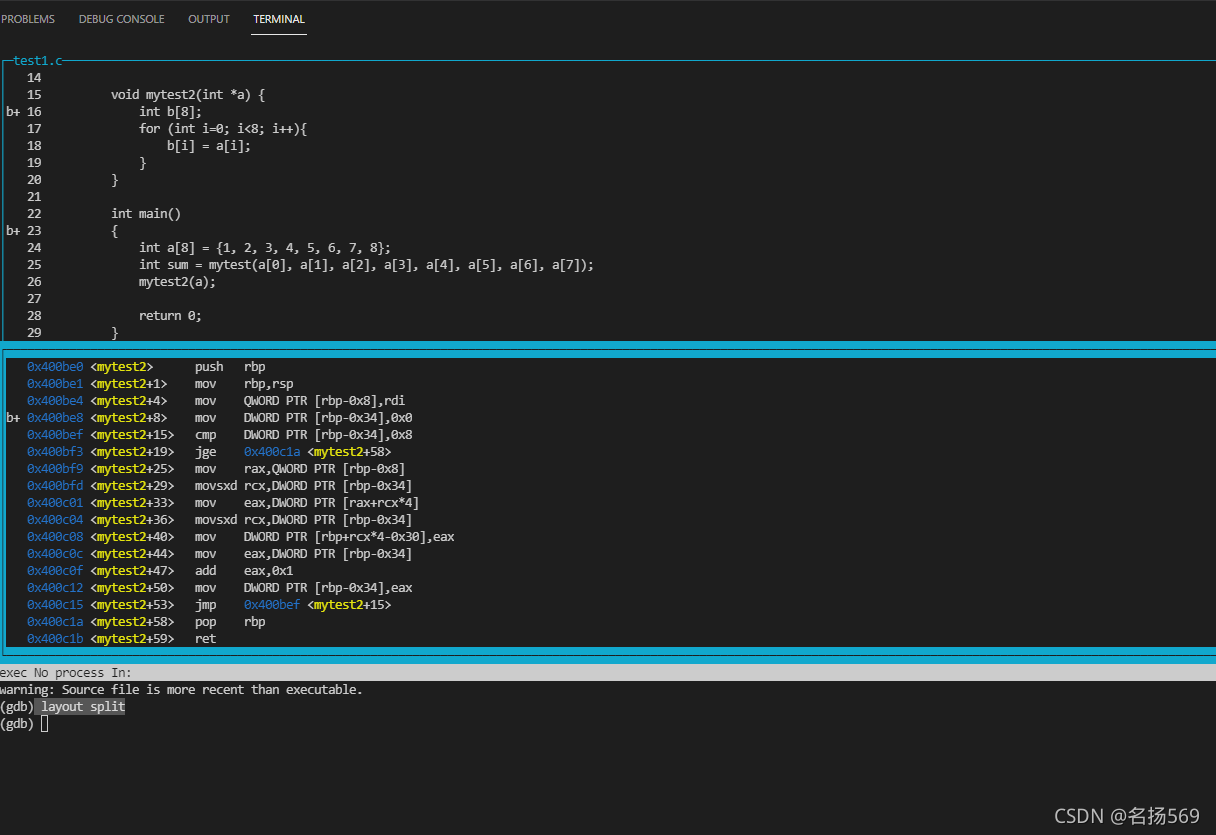Click the movsxd instruction at mytest2+29

point(304,486)
